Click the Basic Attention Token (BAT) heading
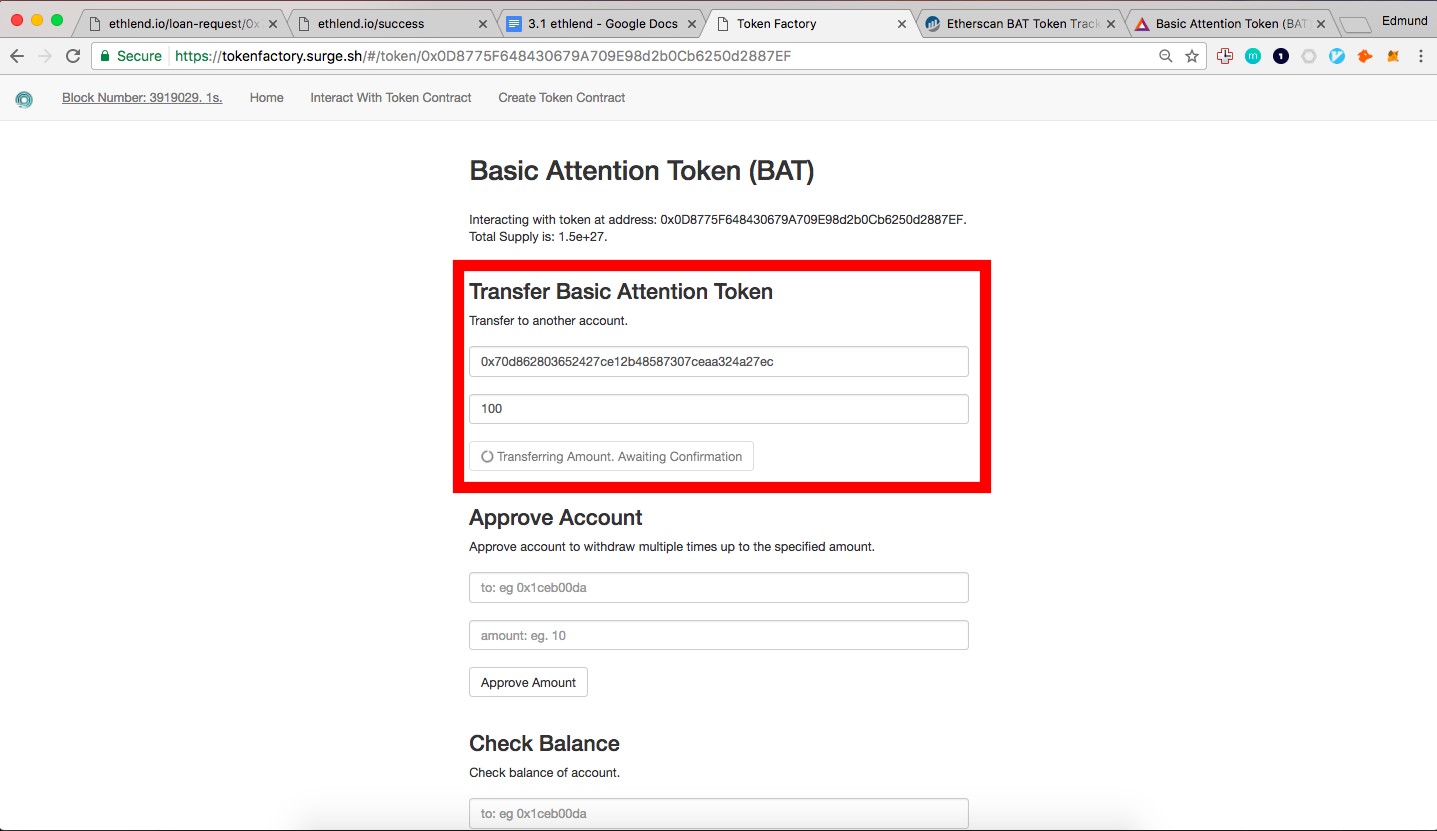This screenshot has width=1437, height=831. tap(642, 171)
